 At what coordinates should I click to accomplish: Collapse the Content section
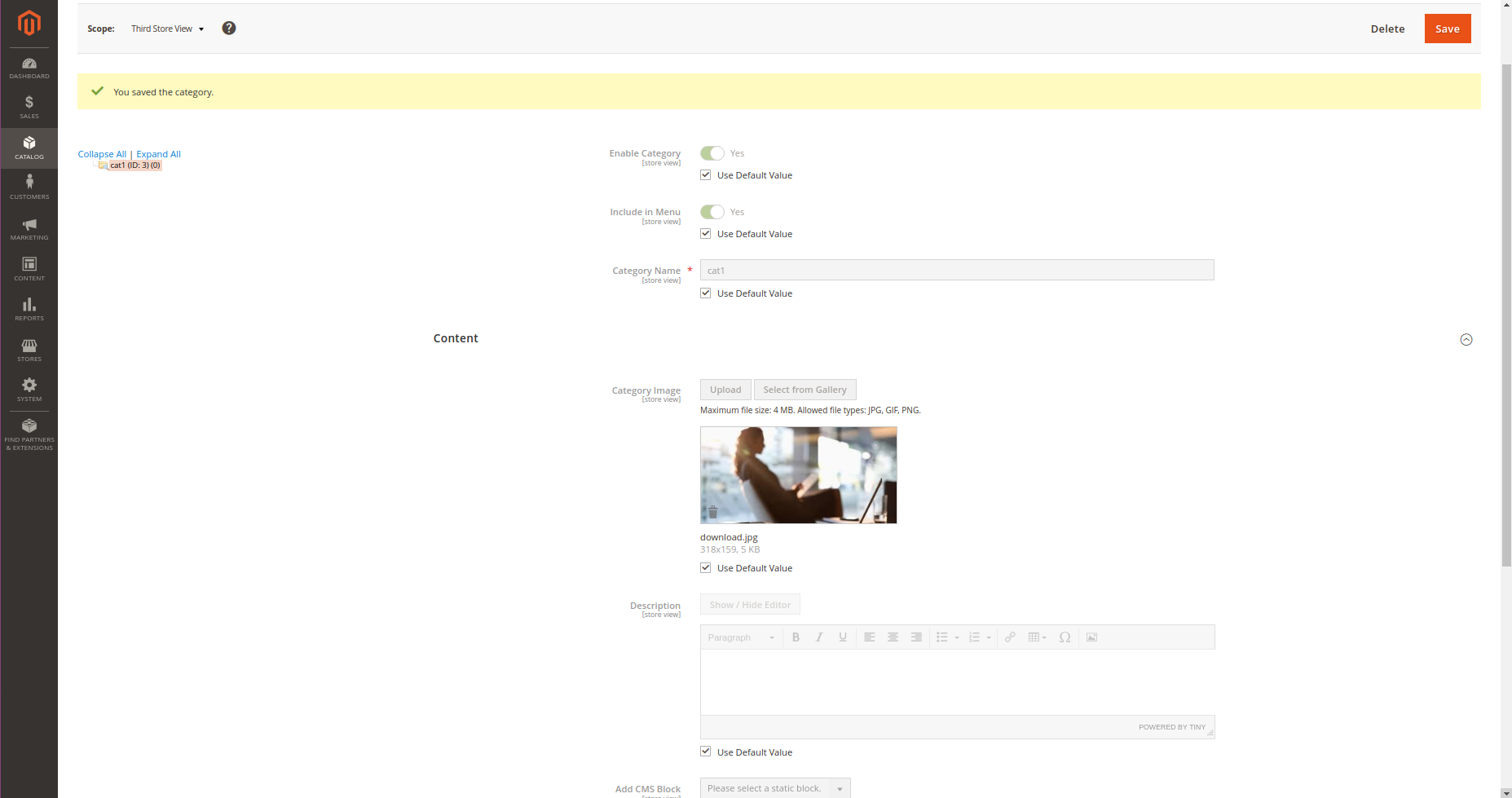1466,340
